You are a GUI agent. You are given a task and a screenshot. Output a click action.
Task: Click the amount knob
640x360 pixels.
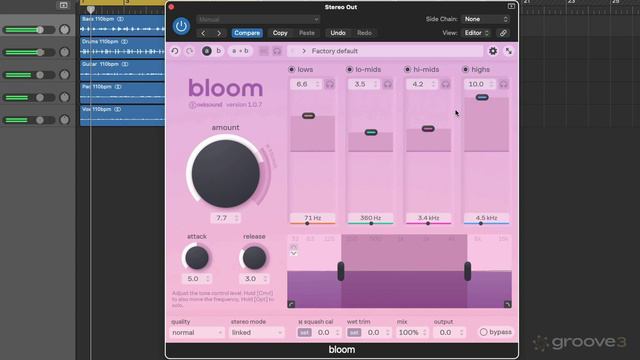tap(225, 173)
